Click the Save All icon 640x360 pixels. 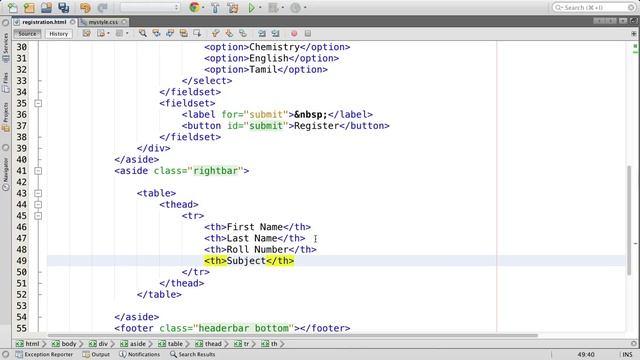click(x=63, y=7)
